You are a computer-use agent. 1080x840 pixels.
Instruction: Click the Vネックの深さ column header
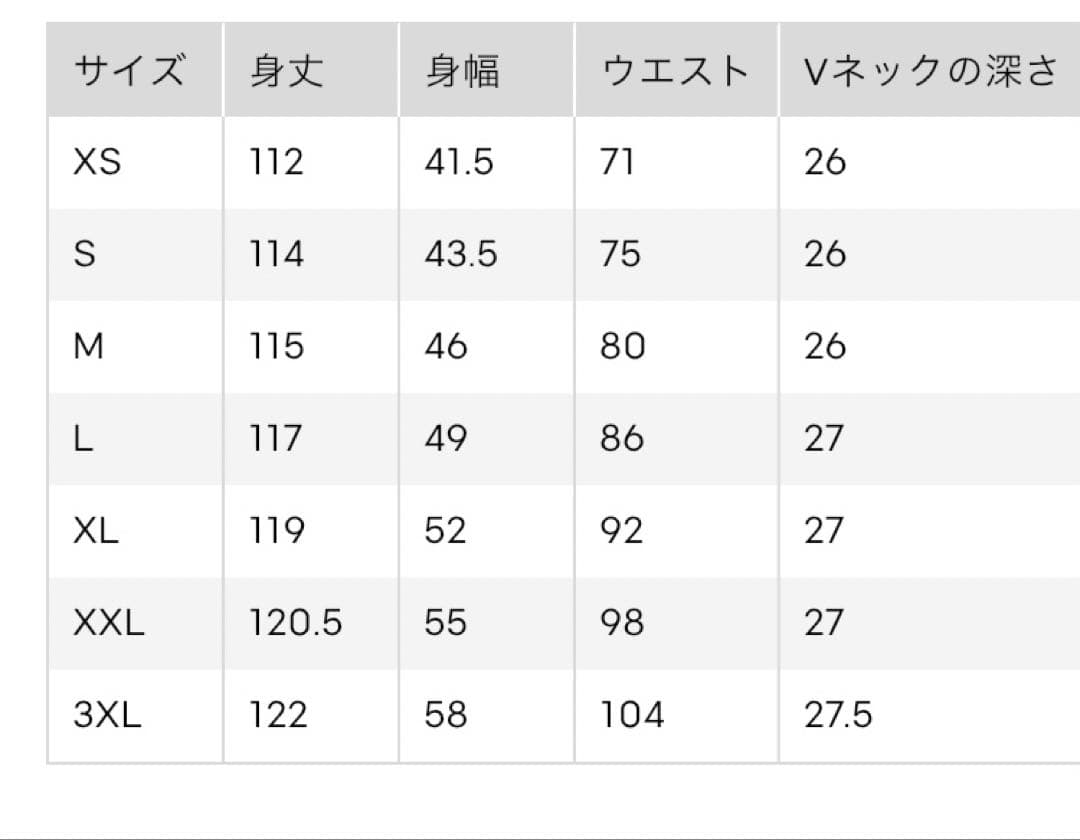931,70
